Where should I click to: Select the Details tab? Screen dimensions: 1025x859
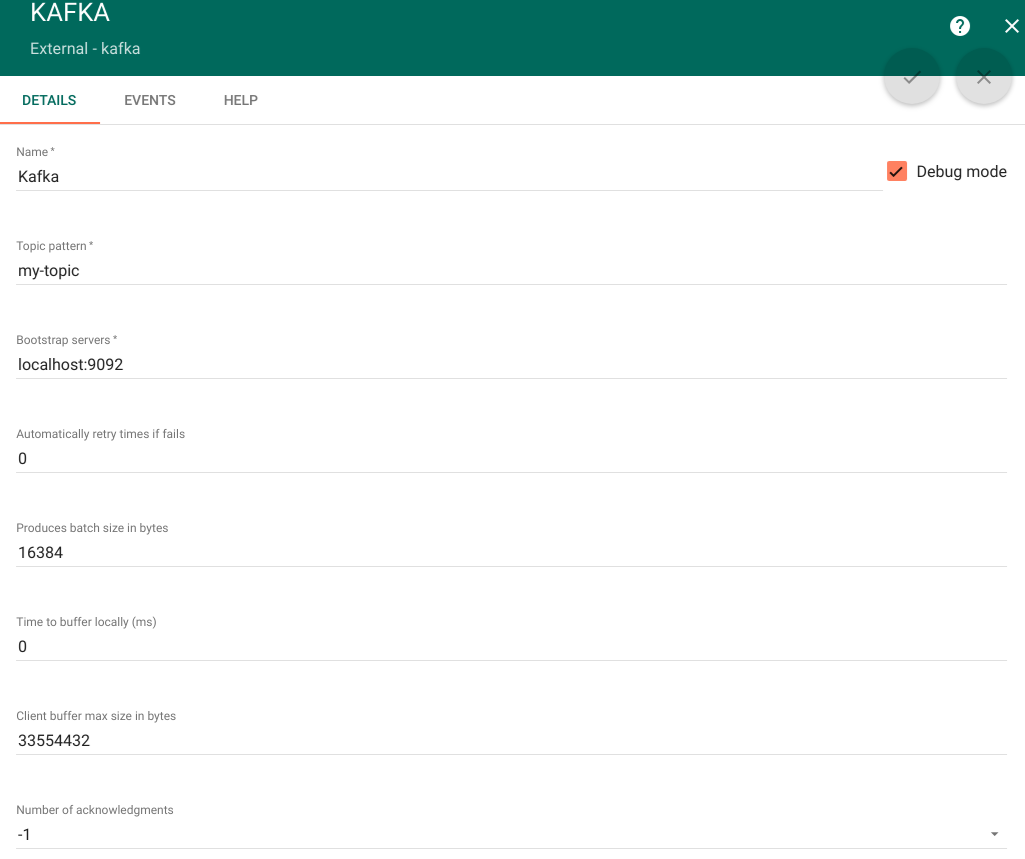(x=49, y=101)
